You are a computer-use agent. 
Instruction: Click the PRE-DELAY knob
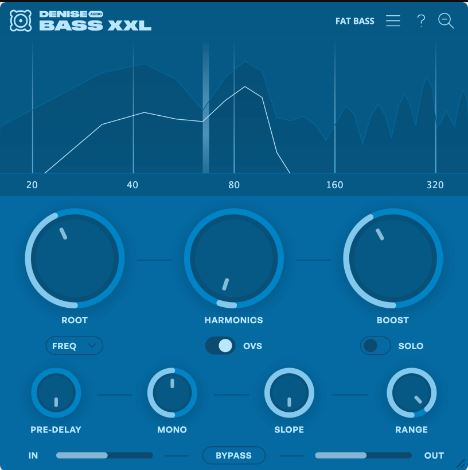(56, 393)
